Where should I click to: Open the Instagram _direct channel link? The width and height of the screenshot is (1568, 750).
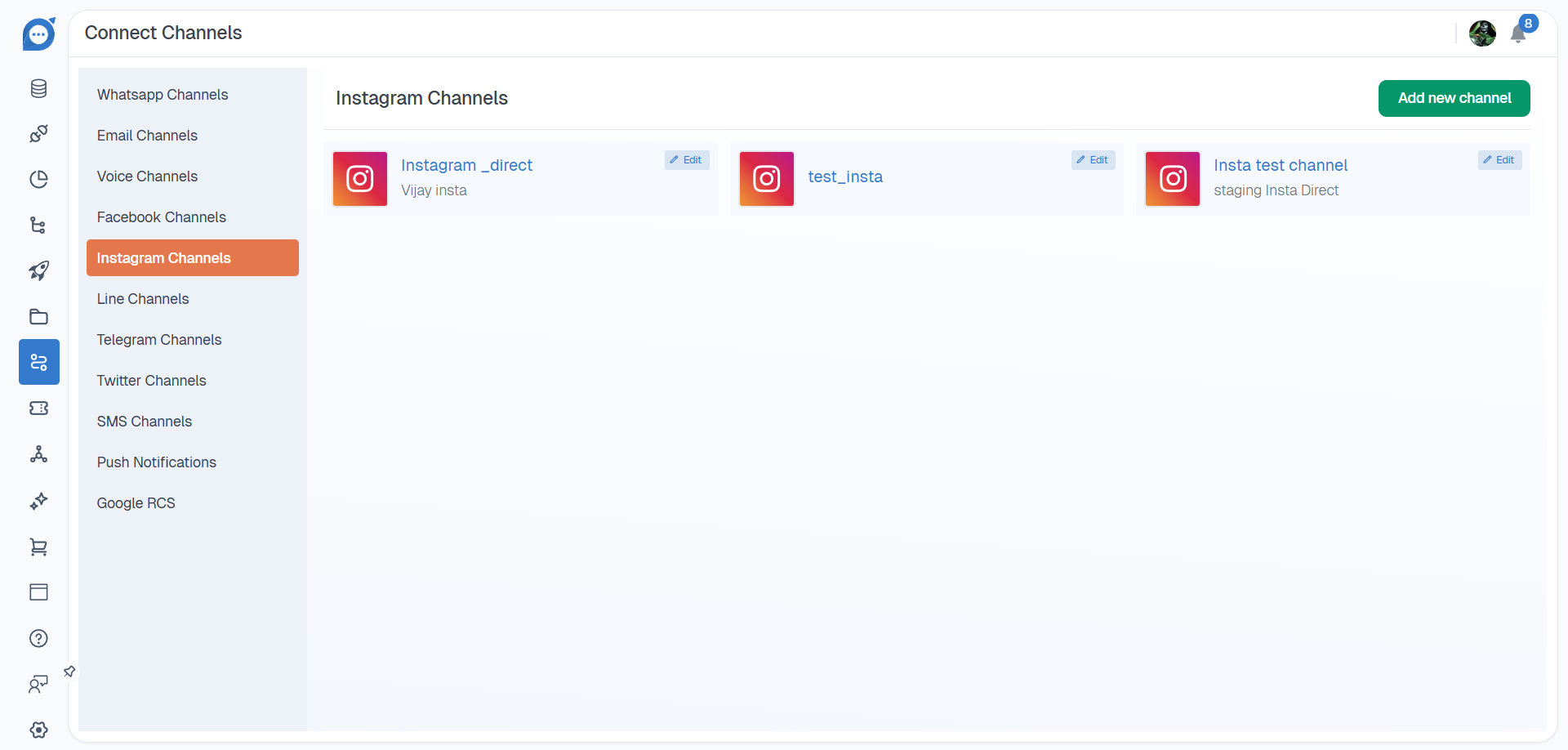pos(466,165)
